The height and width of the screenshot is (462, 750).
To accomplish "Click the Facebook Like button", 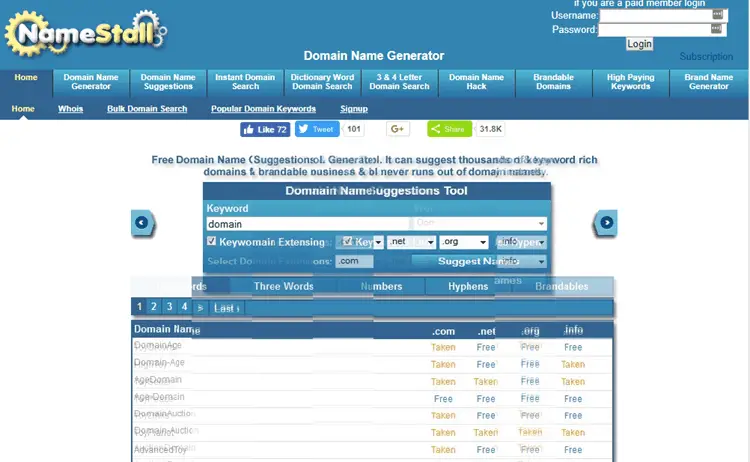I will coord(265,129).
